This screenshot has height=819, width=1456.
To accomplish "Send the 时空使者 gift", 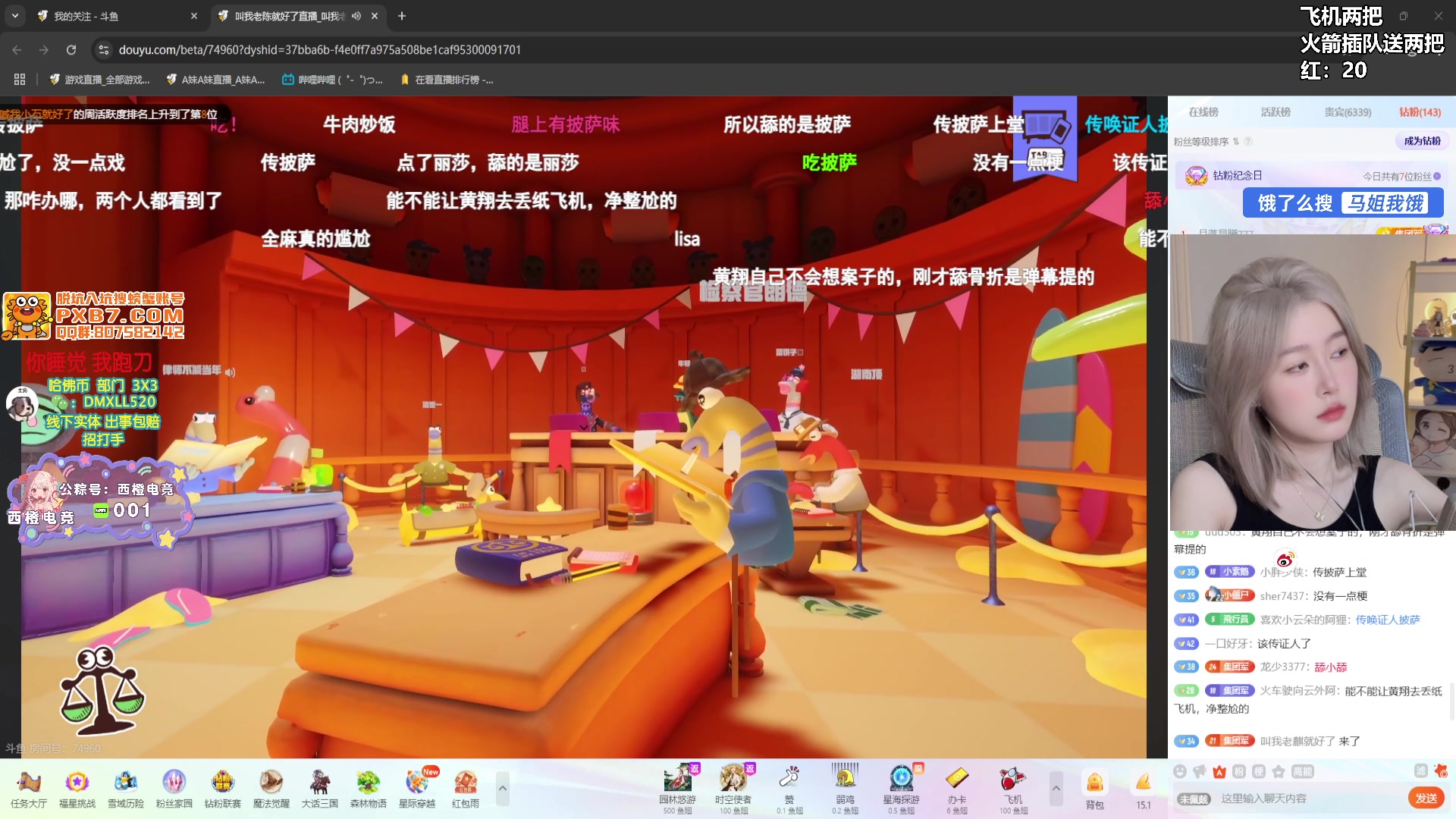I will pyautogui.click(x=733, y=789).
